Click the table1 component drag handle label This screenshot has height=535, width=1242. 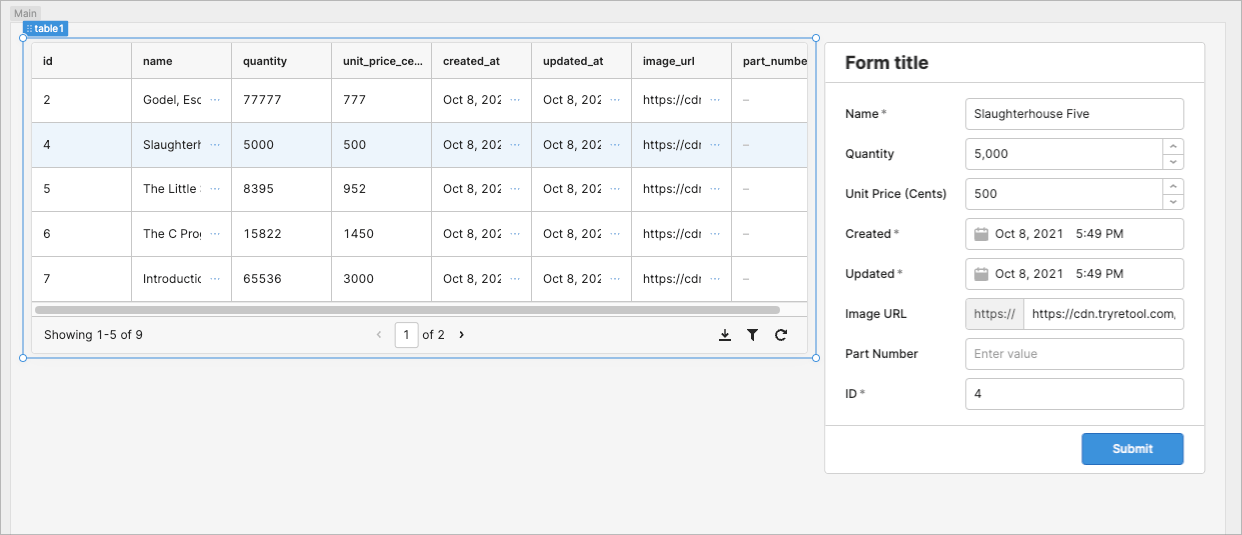(46, 29)
